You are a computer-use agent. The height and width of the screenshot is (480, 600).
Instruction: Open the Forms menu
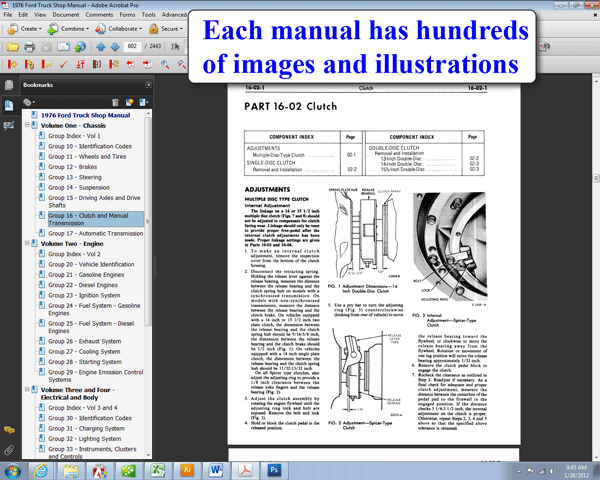click(127, 15)
